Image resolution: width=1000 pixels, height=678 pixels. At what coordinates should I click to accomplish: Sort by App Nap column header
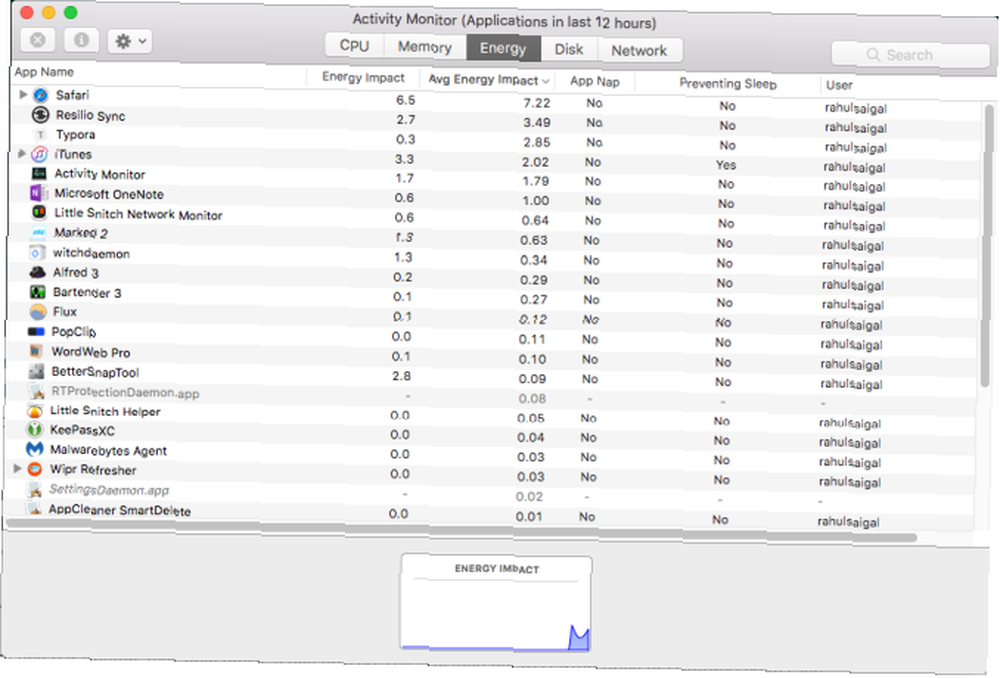click(594, 81)
